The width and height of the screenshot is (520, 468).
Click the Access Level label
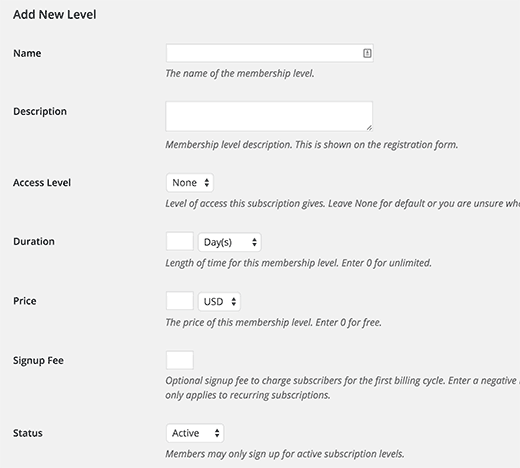(x=42, y=183)
